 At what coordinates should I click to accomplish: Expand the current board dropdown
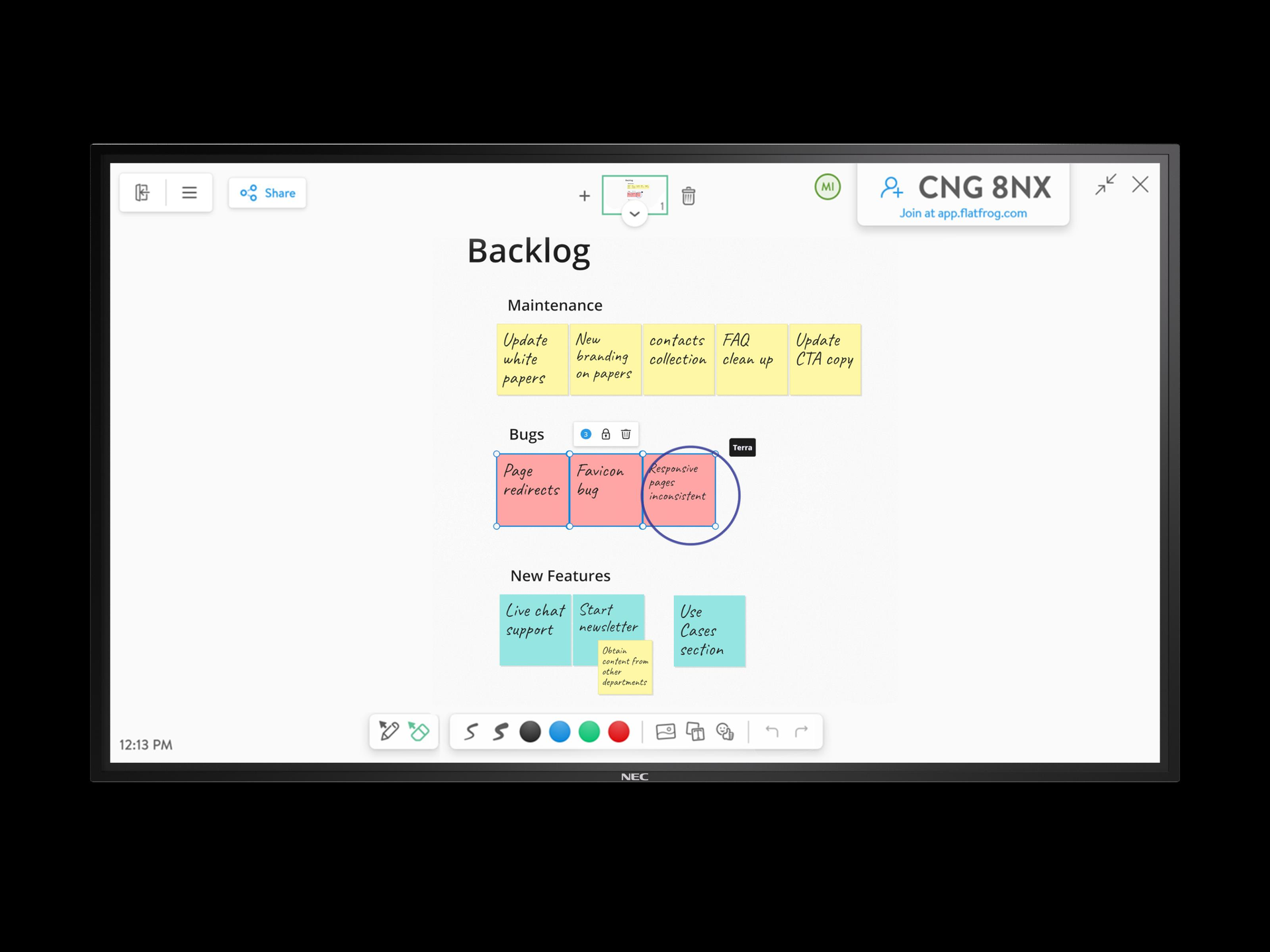tap(634, 214)
